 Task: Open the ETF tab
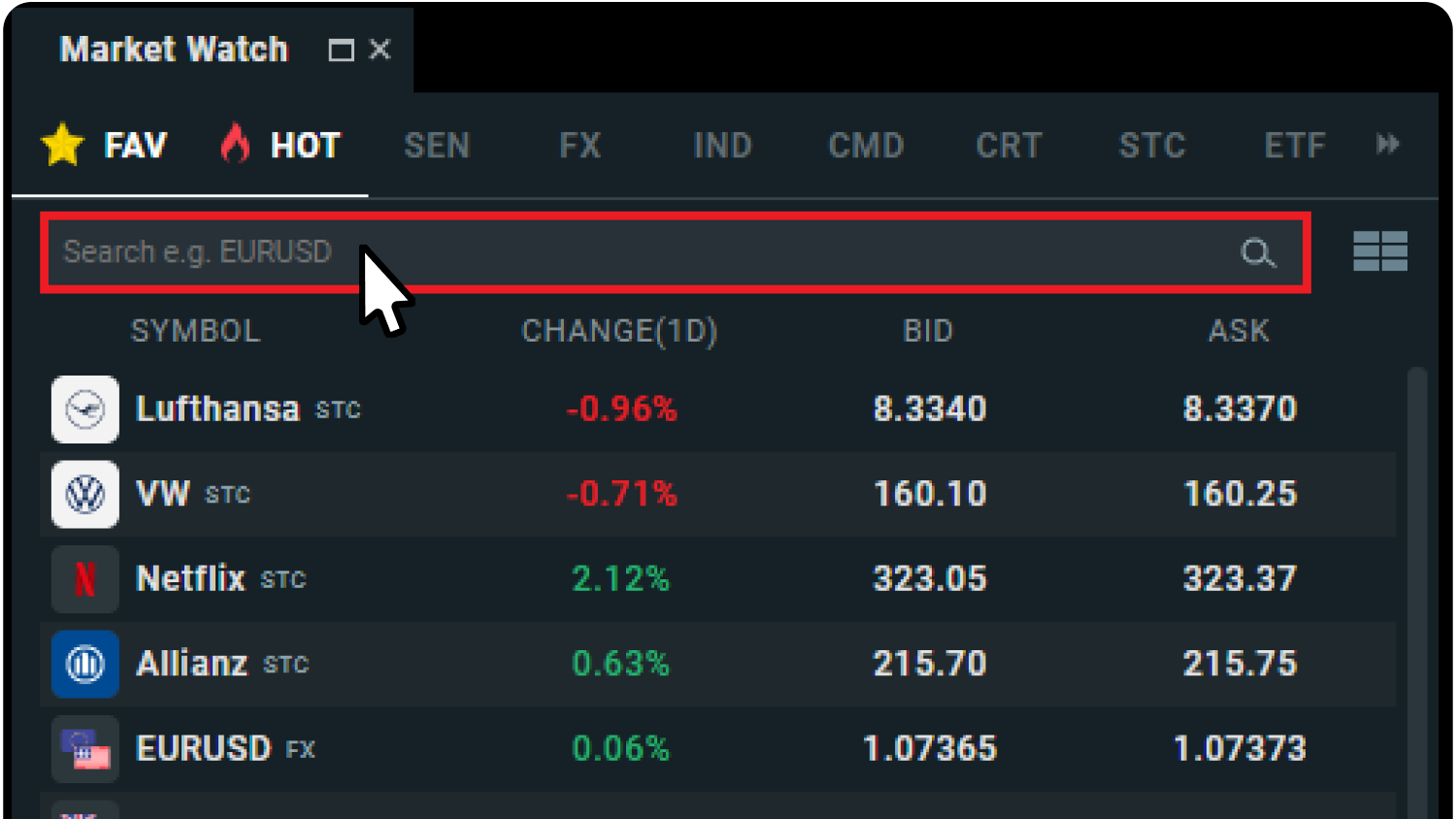[x=1294, y=146]
